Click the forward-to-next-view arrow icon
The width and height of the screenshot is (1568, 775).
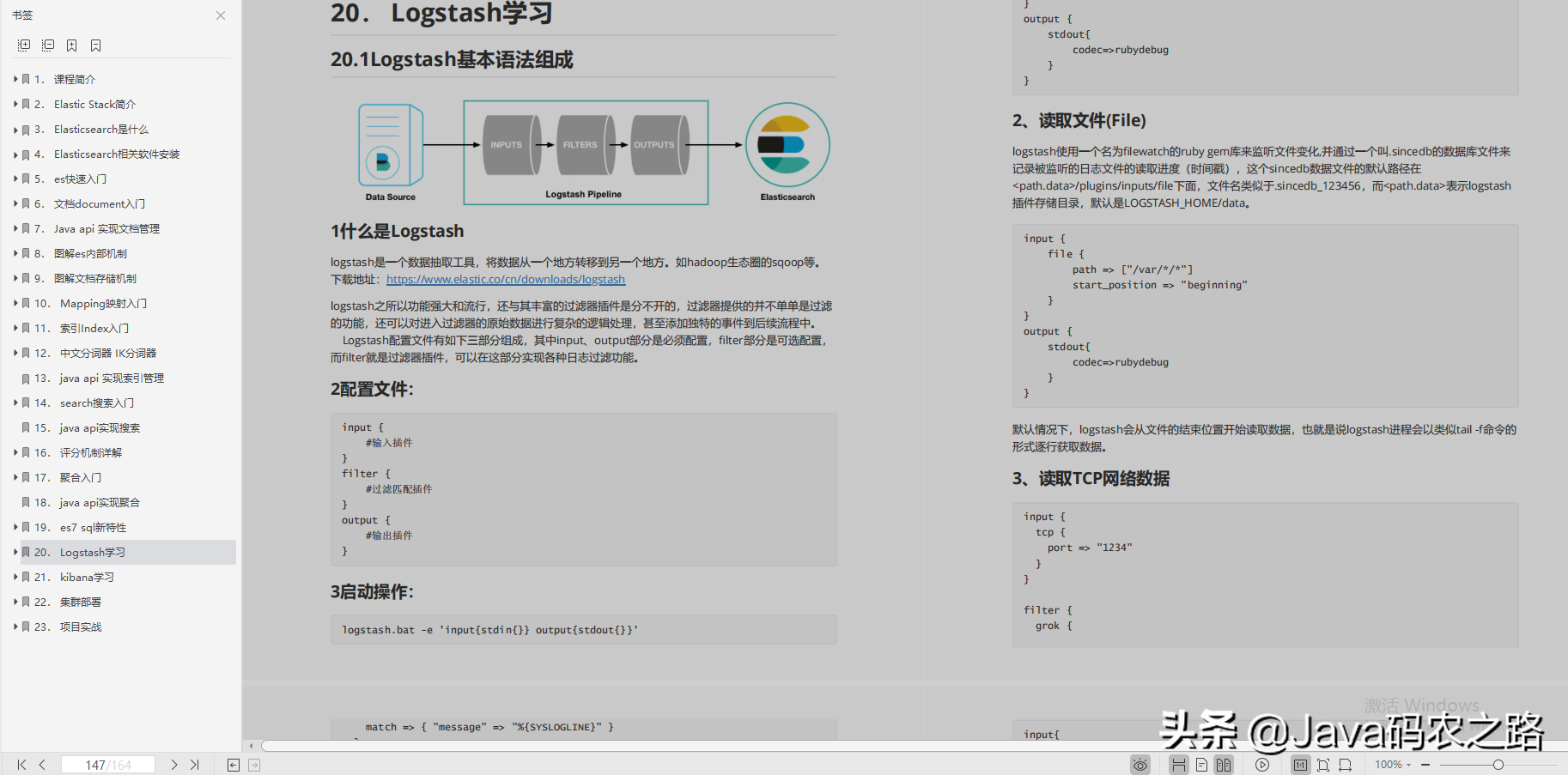(x=254, y=765)
